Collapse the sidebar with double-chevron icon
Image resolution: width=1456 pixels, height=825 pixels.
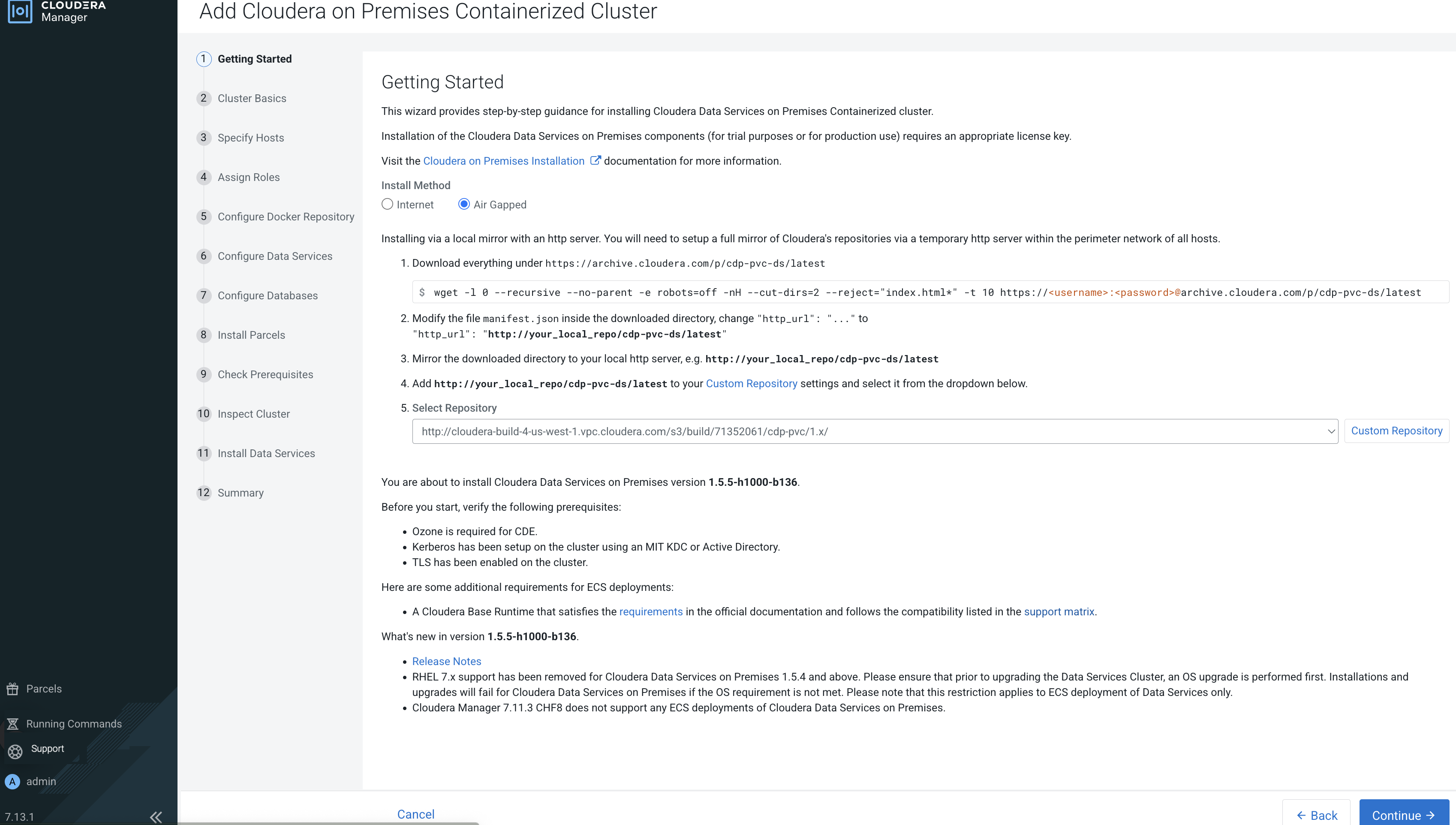pos(156,816)
